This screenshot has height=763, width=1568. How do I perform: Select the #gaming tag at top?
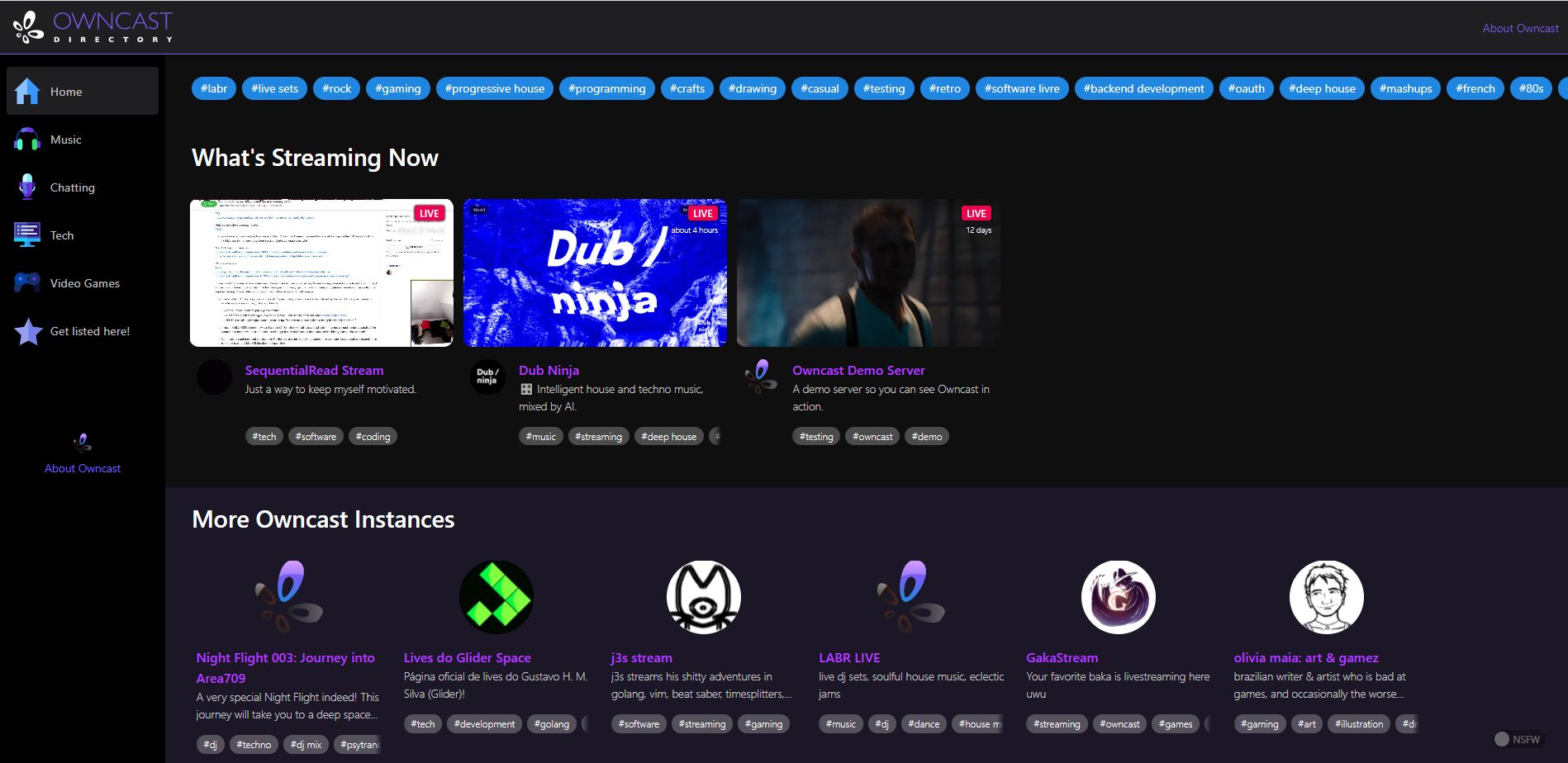click(397, 88)
